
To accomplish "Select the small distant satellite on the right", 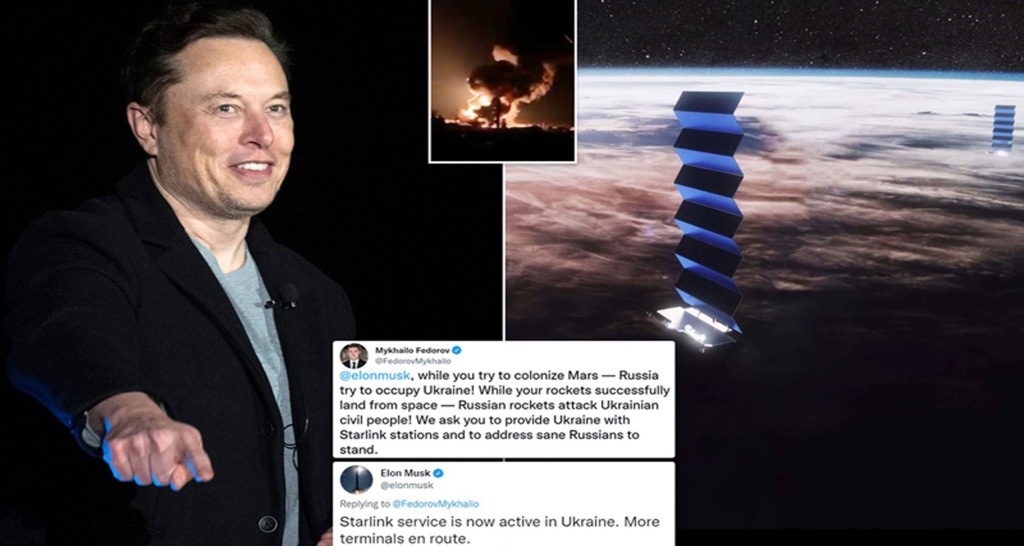I will click(1002, 129).
